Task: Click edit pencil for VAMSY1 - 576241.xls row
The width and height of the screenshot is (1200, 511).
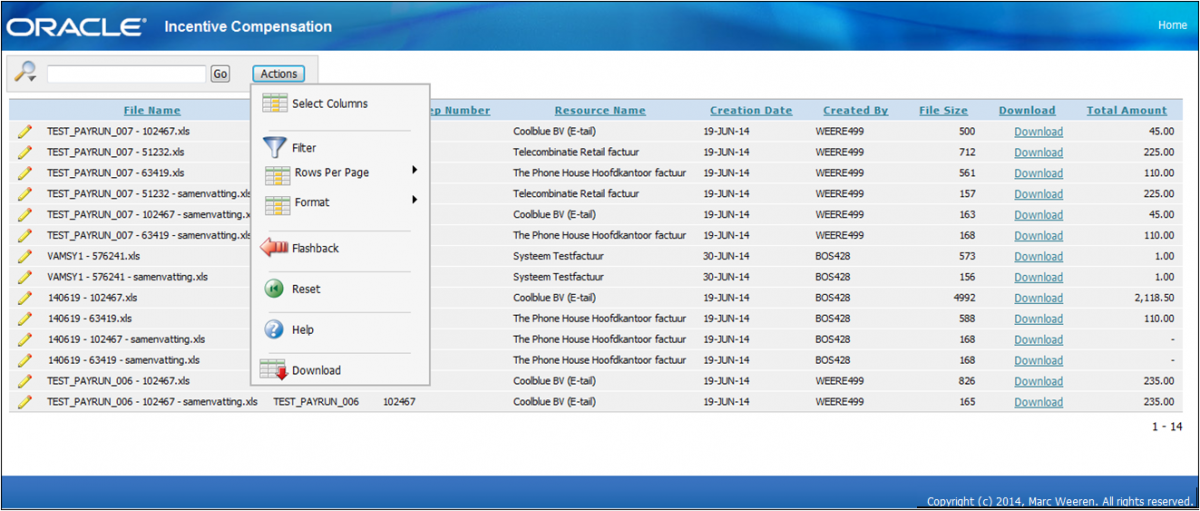Action: pos(25,256)
